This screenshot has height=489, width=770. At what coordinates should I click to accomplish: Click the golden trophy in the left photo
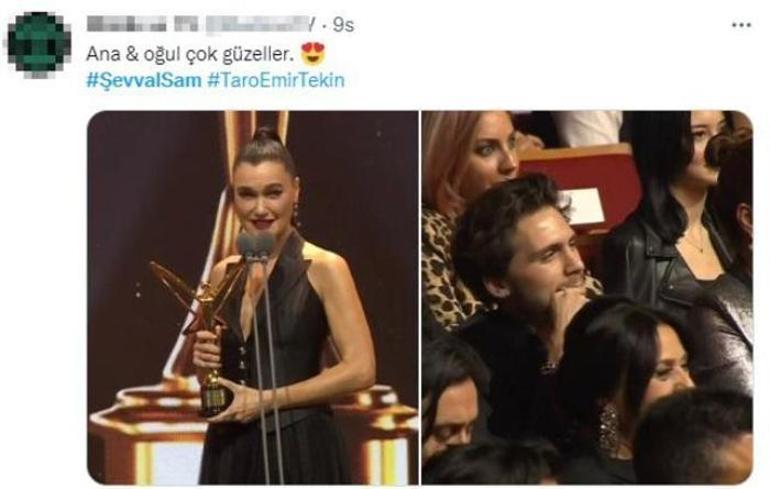pyautogui.click(x=202, y=334)
